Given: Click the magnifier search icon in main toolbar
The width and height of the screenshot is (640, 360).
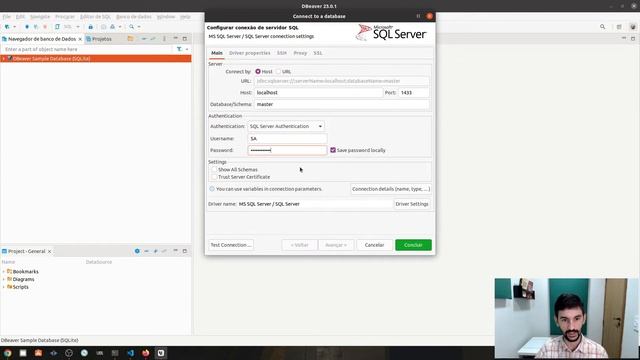Looking at the screenshot, I should point(131,27).
